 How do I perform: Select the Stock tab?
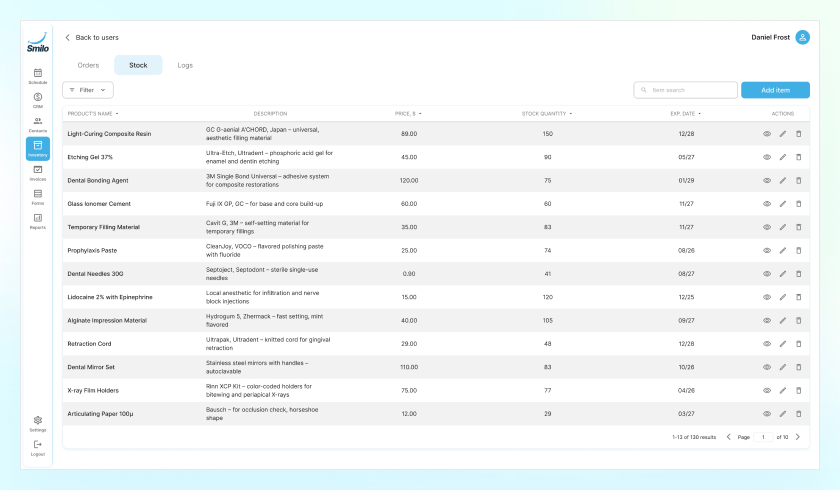pos(138,65)
